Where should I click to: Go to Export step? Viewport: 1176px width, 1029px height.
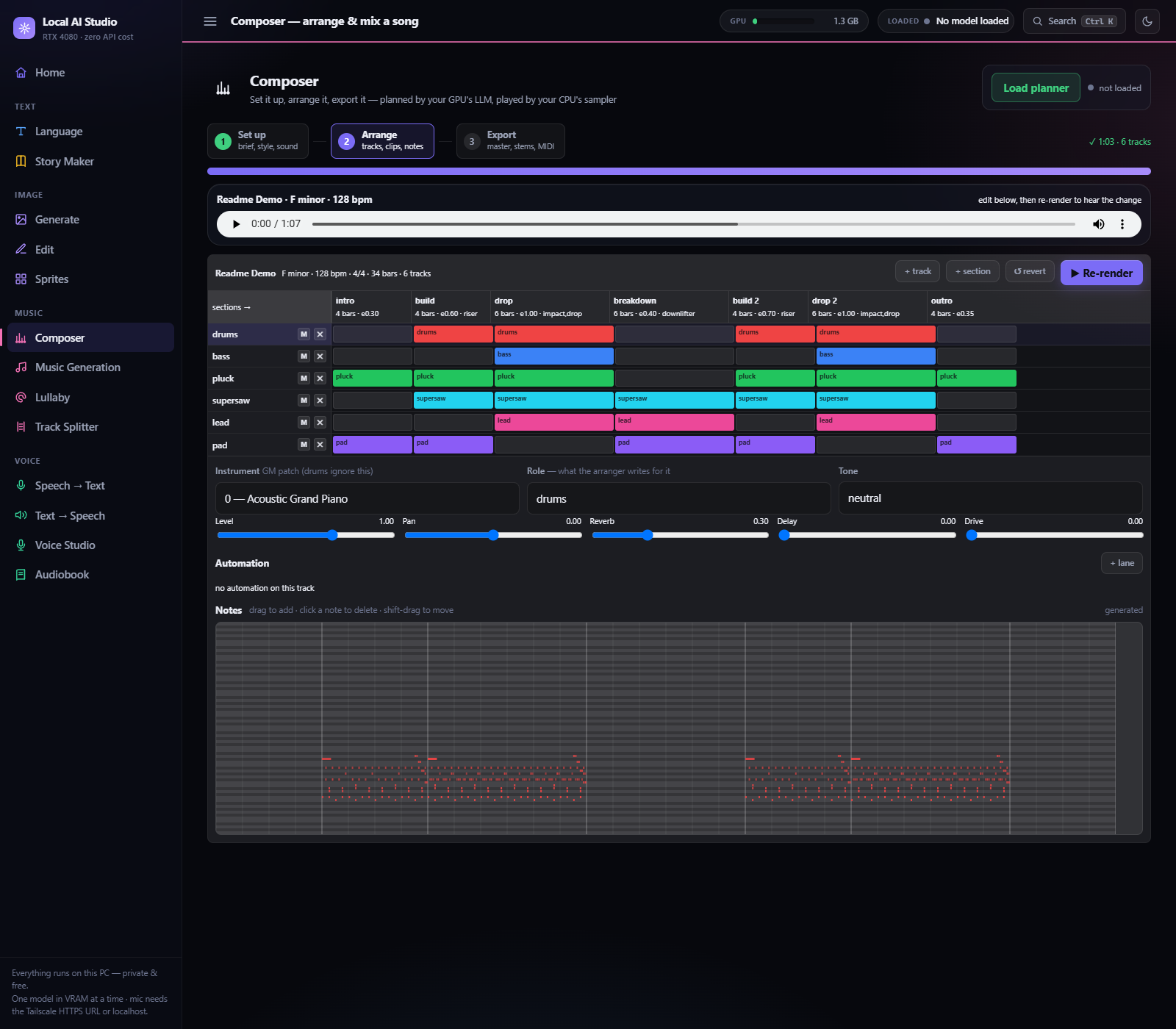point(511,141)
